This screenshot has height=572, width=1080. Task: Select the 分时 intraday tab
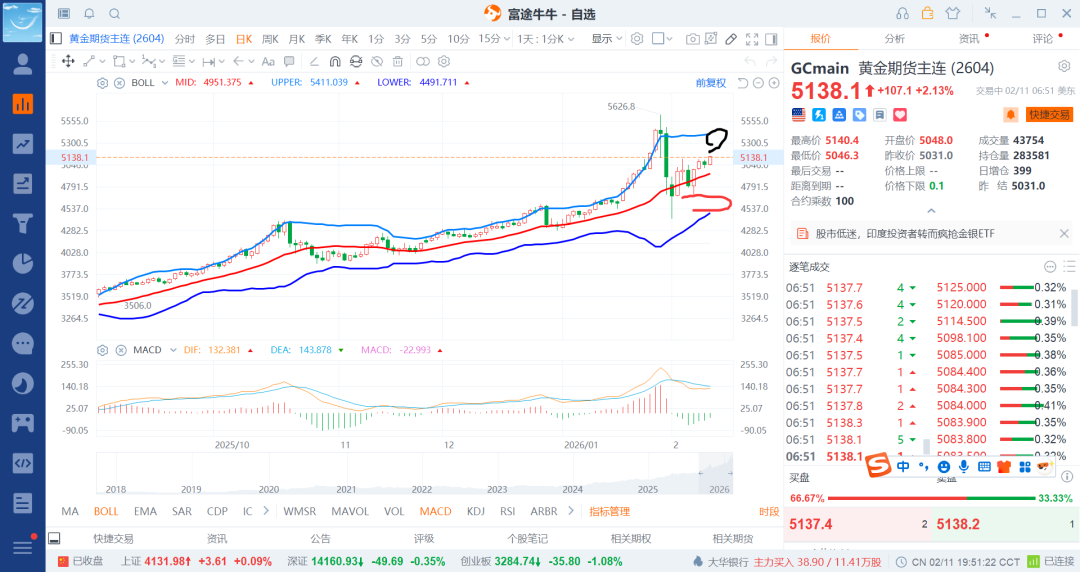point(185,39)
